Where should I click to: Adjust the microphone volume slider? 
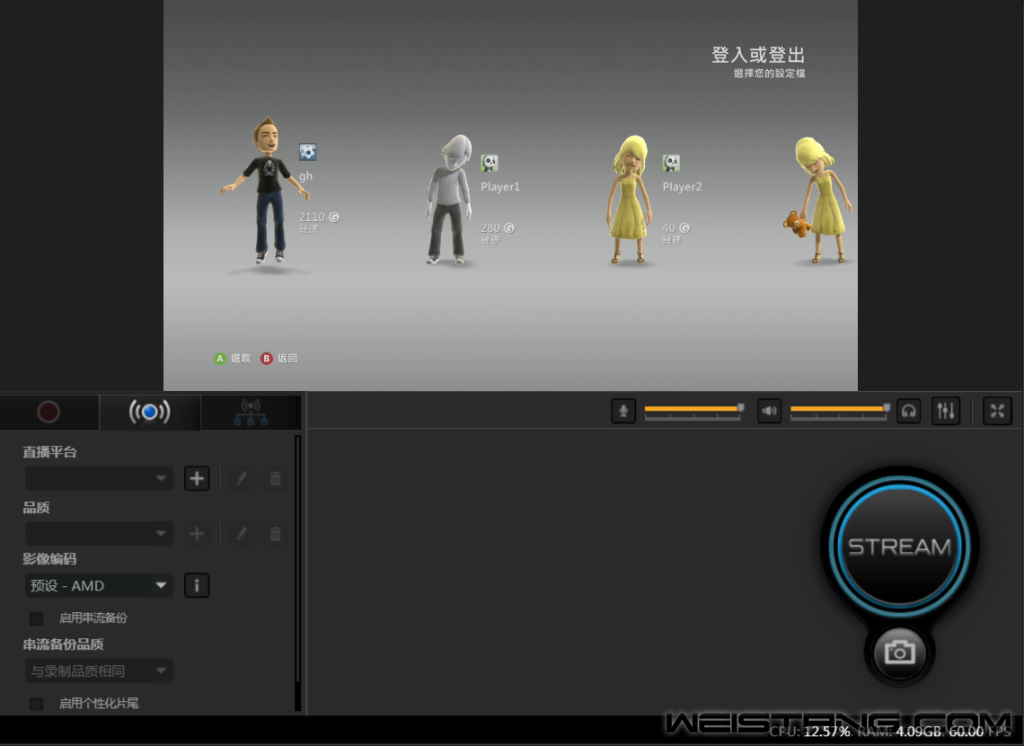(694, 410)
